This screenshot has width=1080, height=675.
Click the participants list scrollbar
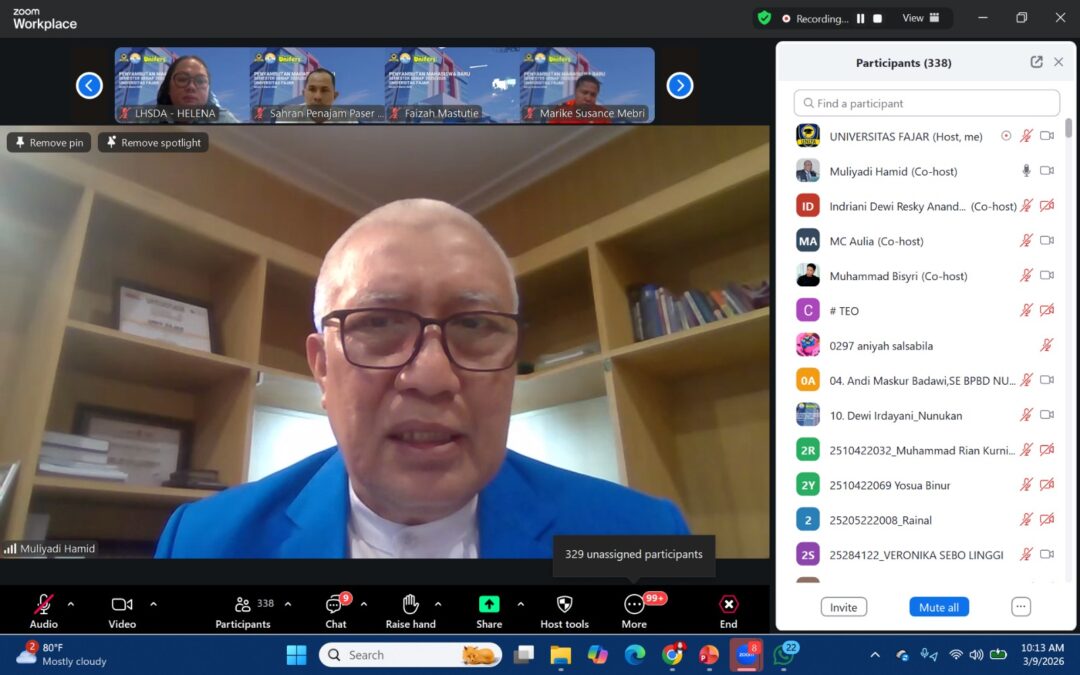[1068, 130]
